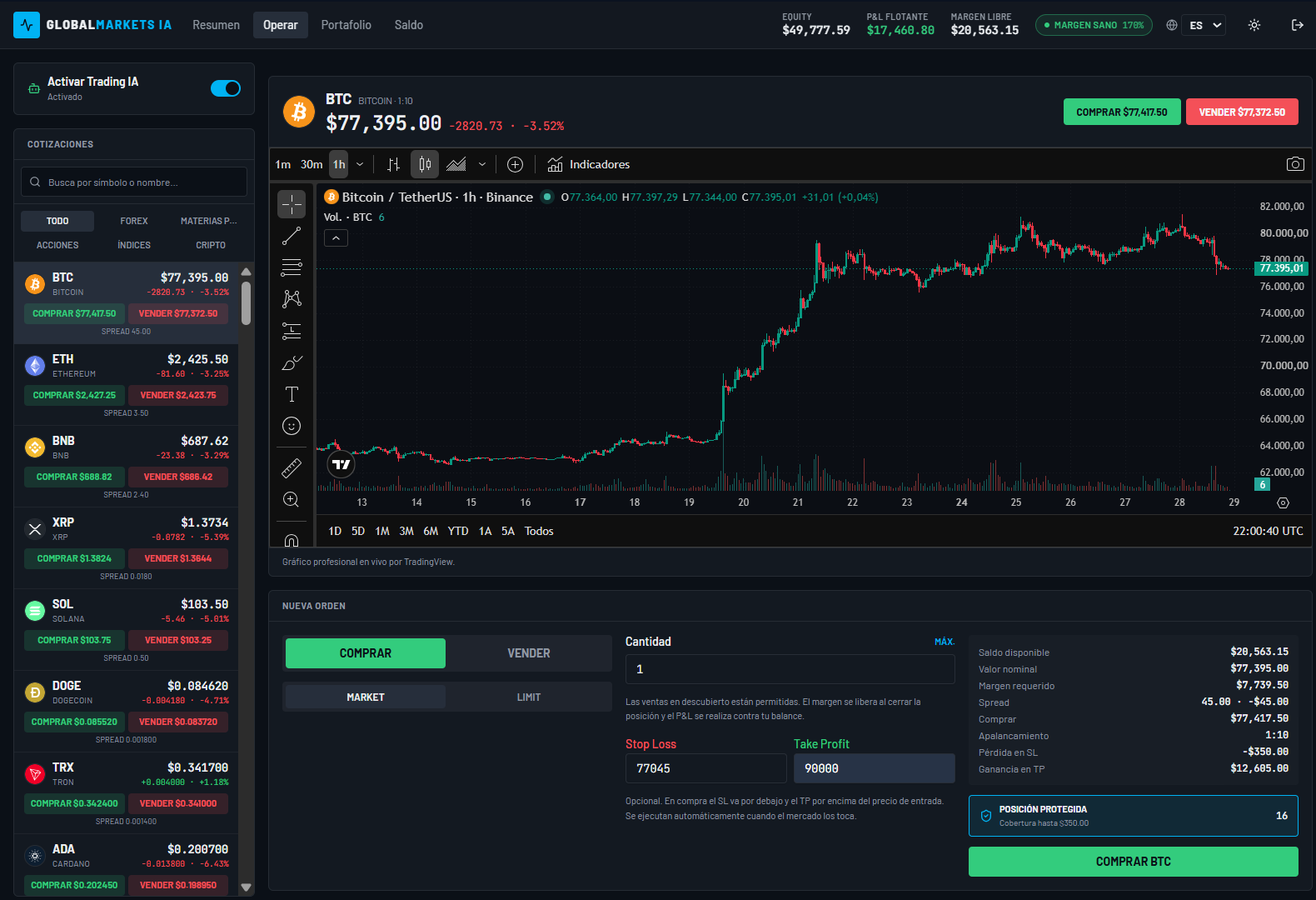Click the Bitcoin icon in chart header
1316x900 pixels.
tap(299, 112)
